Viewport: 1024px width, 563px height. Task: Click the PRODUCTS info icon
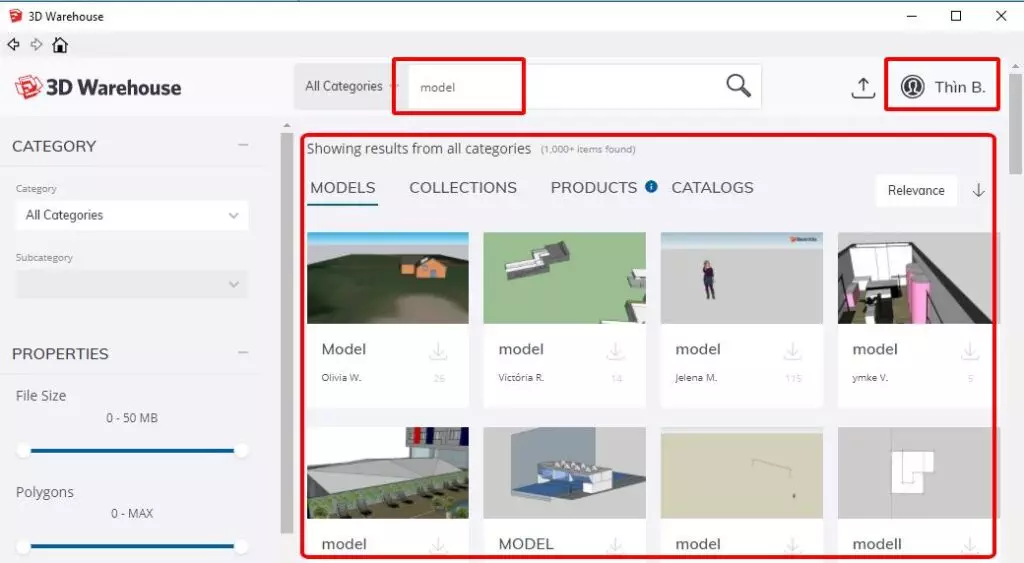click(651, 186)
